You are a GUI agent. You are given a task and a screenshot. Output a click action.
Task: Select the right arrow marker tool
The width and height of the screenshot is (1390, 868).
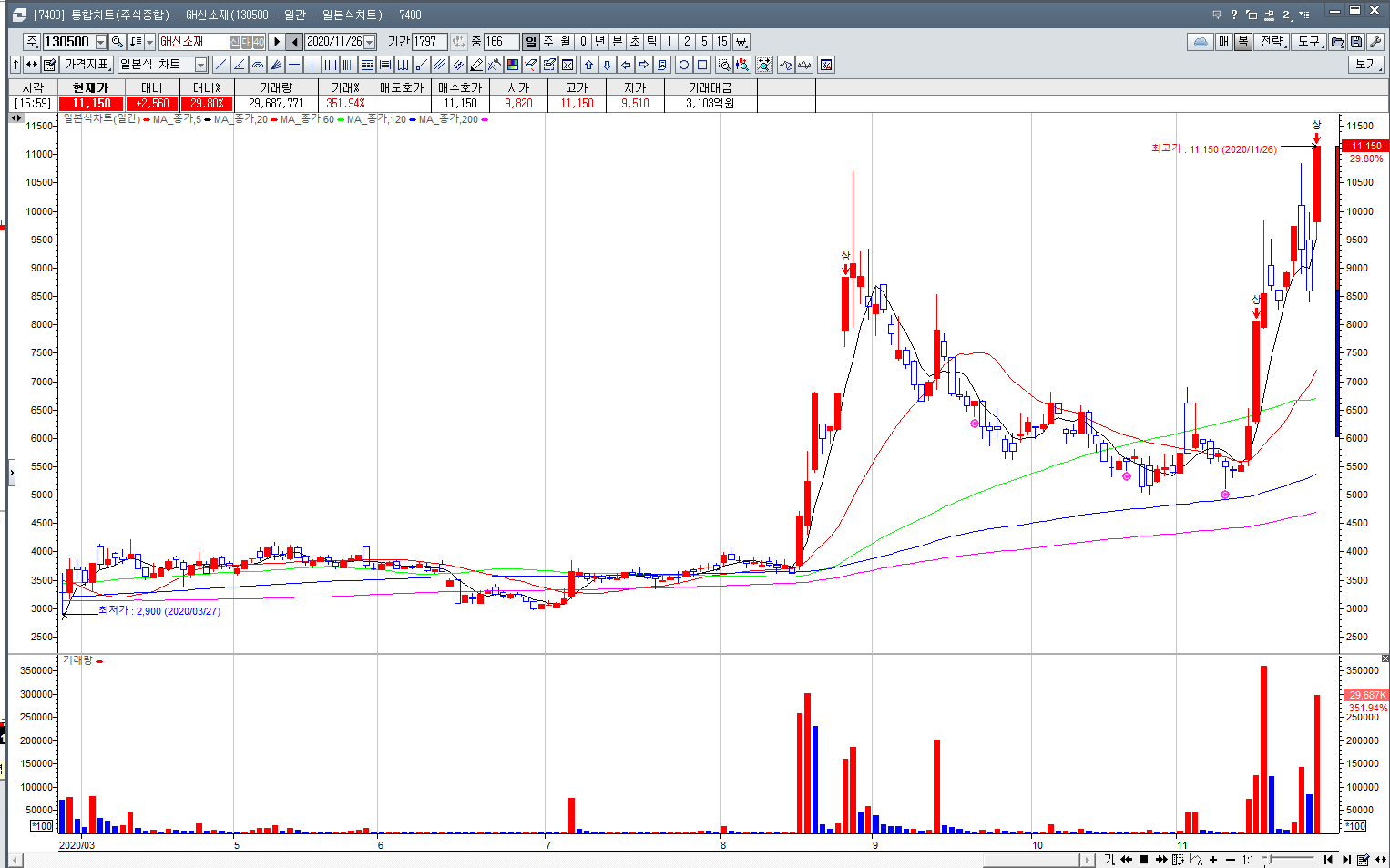coord(644,65)
